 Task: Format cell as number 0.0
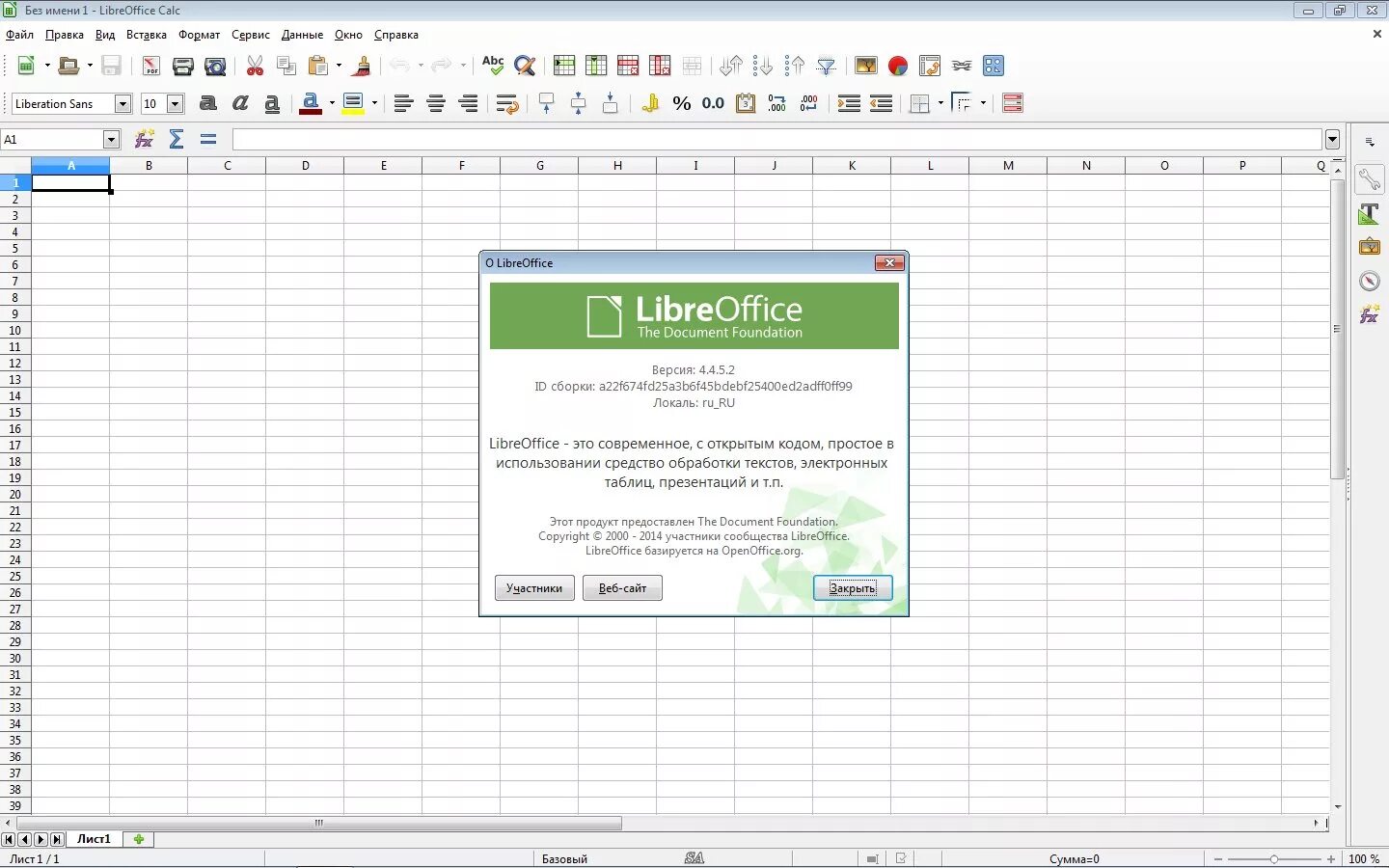pyautogui.click(x=713, y=103)
